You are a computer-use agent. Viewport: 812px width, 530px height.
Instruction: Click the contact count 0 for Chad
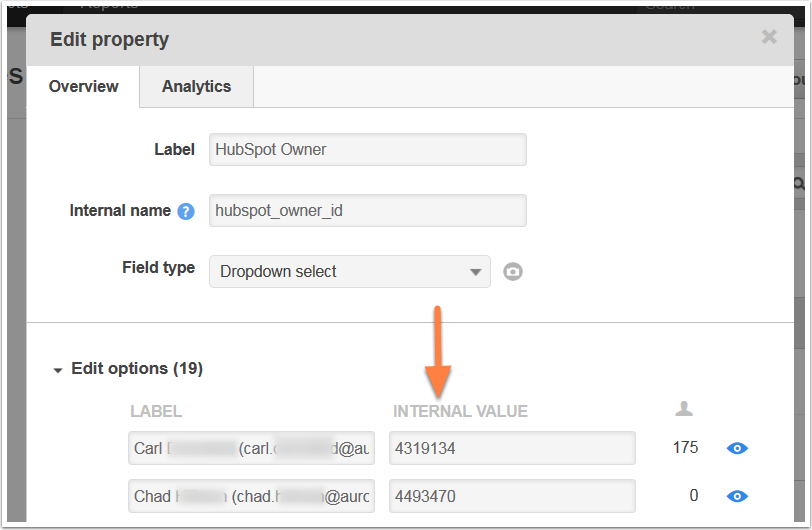693,496
